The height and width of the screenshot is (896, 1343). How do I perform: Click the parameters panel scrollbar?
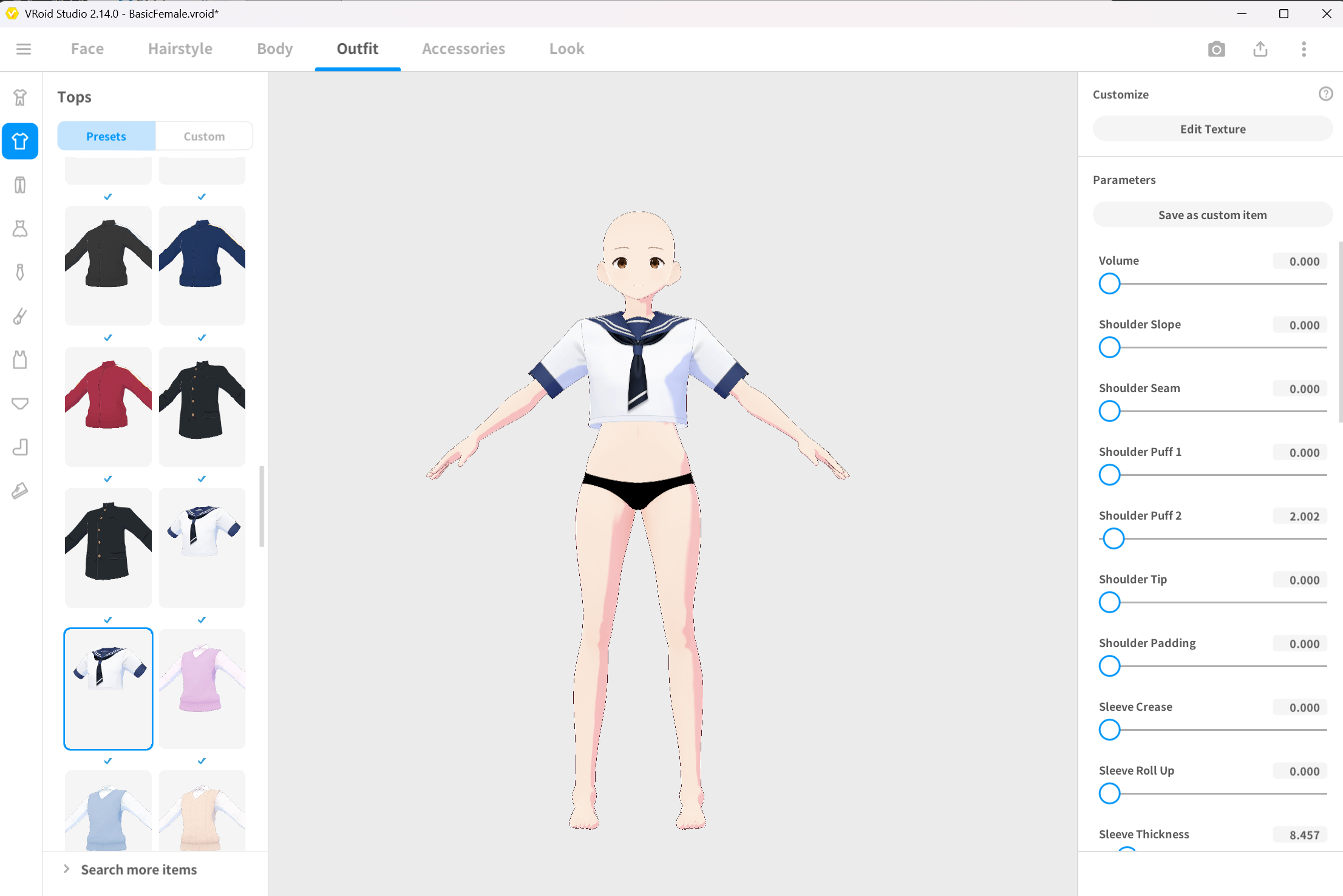1340,331
